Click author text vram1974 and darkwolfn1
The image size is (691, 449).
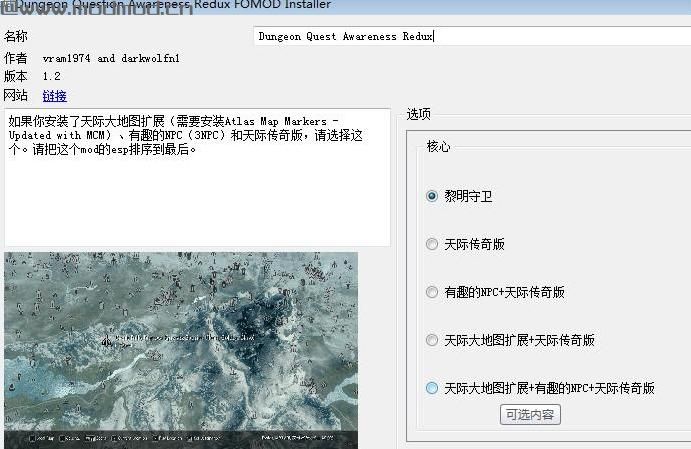click(111, 58)
